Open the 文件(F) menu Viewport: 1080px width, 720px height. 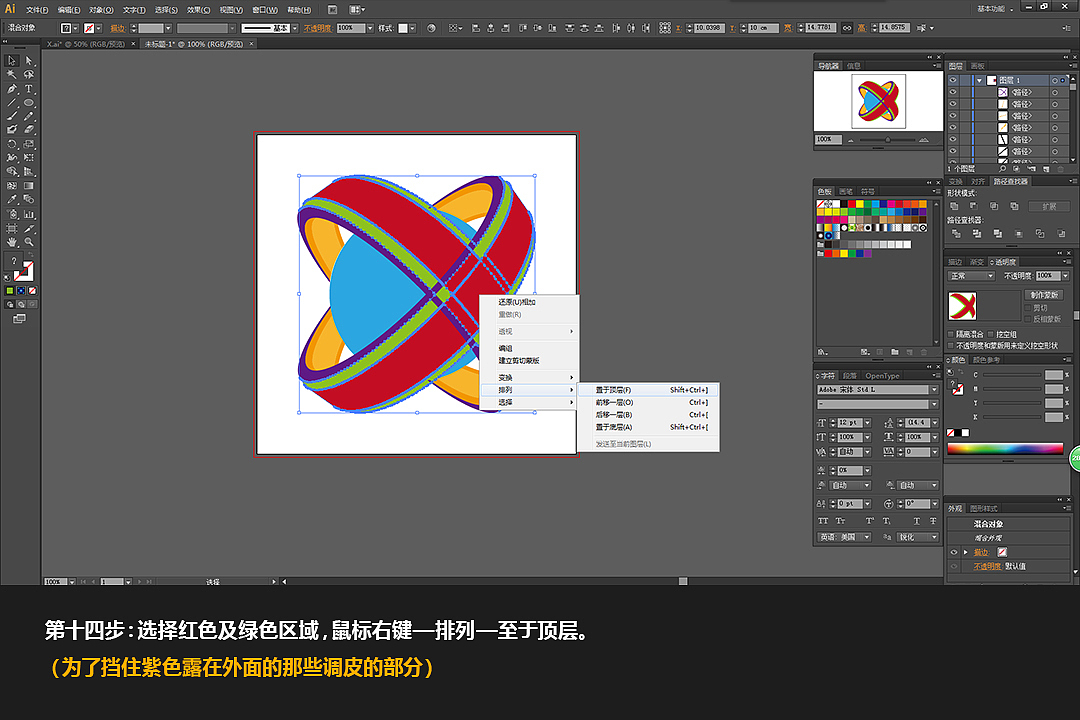(x=37, y=10)
